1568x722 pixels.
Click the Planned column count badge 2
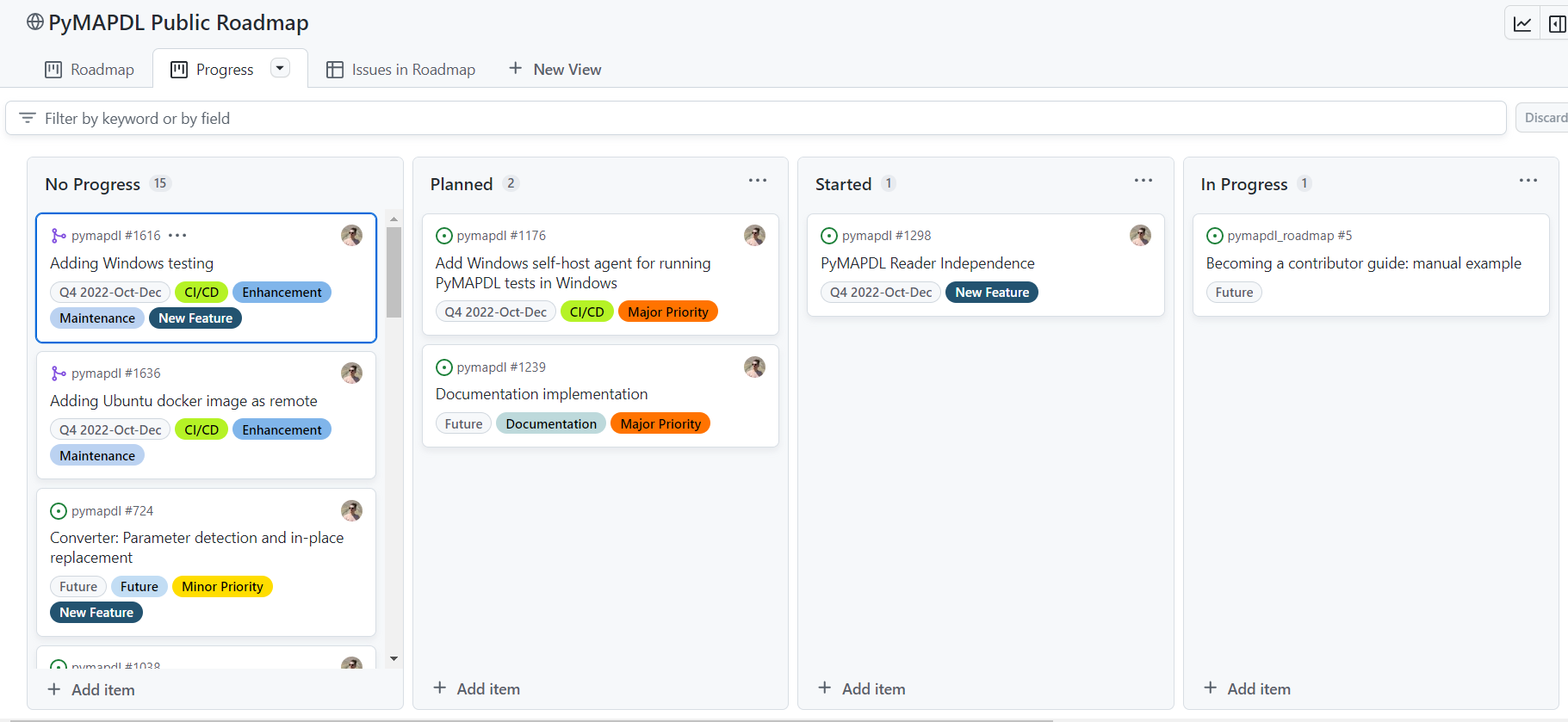[511, 183]
